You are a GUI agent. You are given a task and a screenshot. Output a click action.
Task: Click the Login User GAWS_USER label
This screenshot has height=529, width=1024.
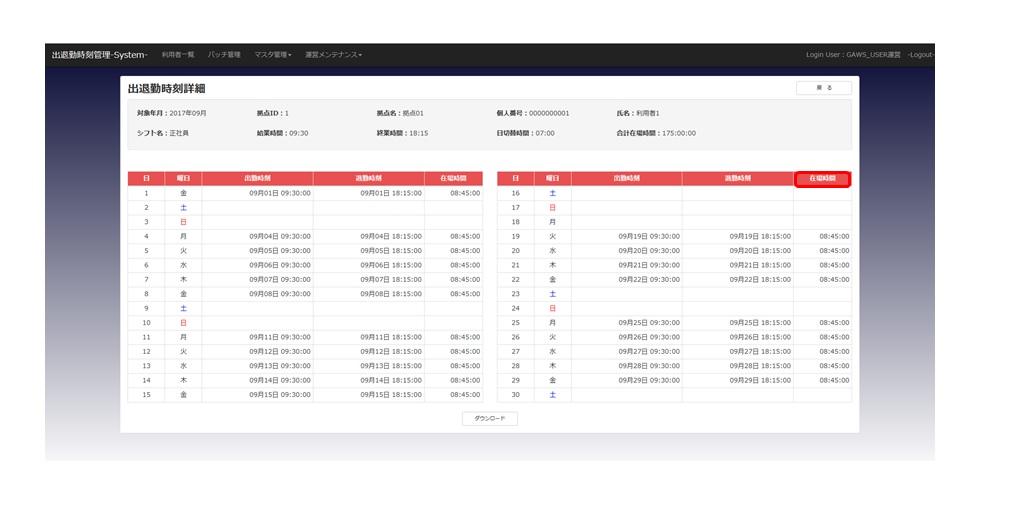coord(853,54)
